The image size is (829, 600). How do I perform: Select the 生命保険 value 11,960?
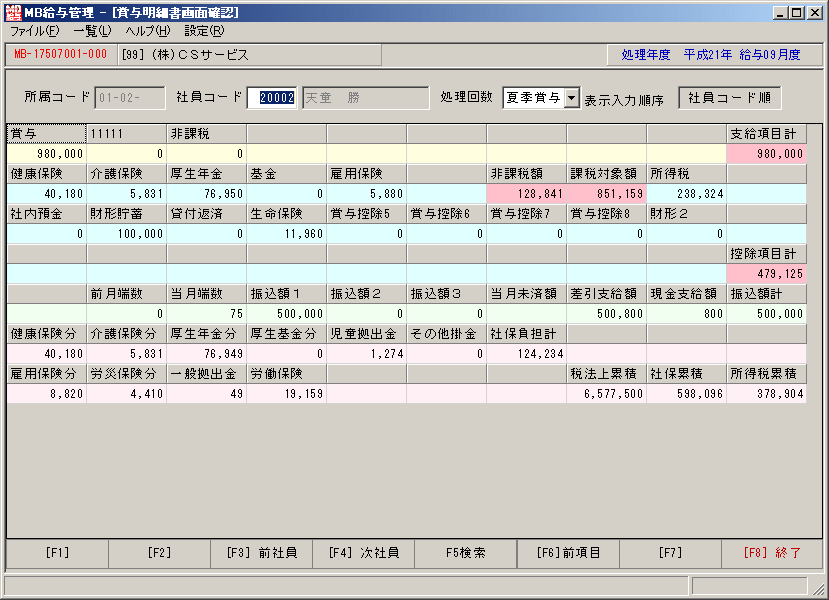point(287,234)
